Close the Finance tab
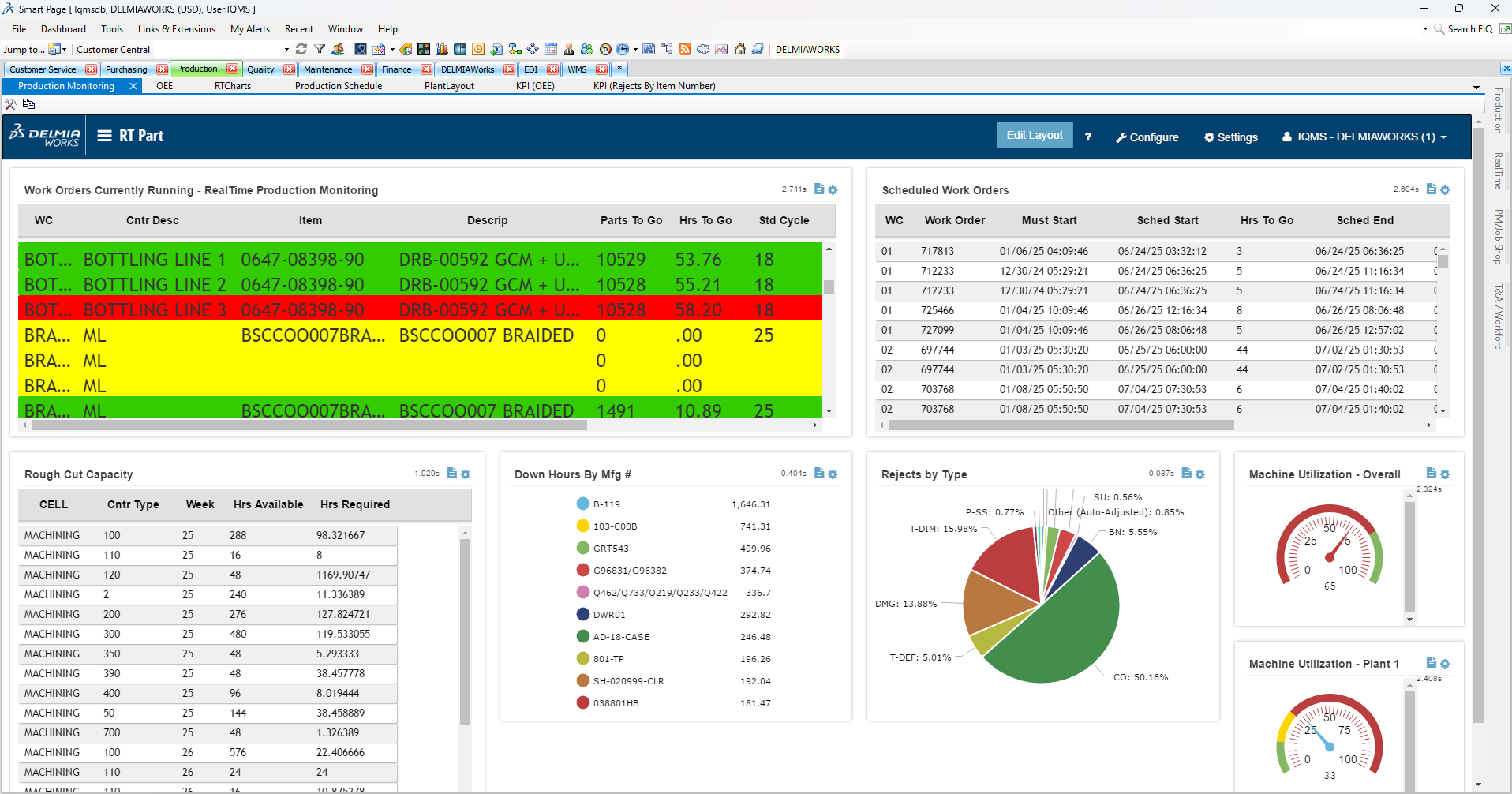The image size is (1512, 794). [426, 69]
